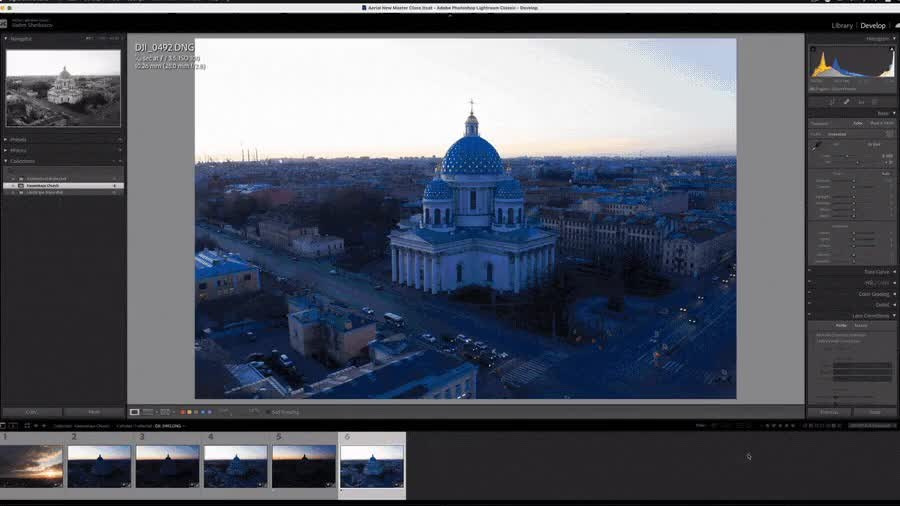The width and height of the screenshot is (900, 506).
Task: Click the Highlights slider handle
Action: 854,197
